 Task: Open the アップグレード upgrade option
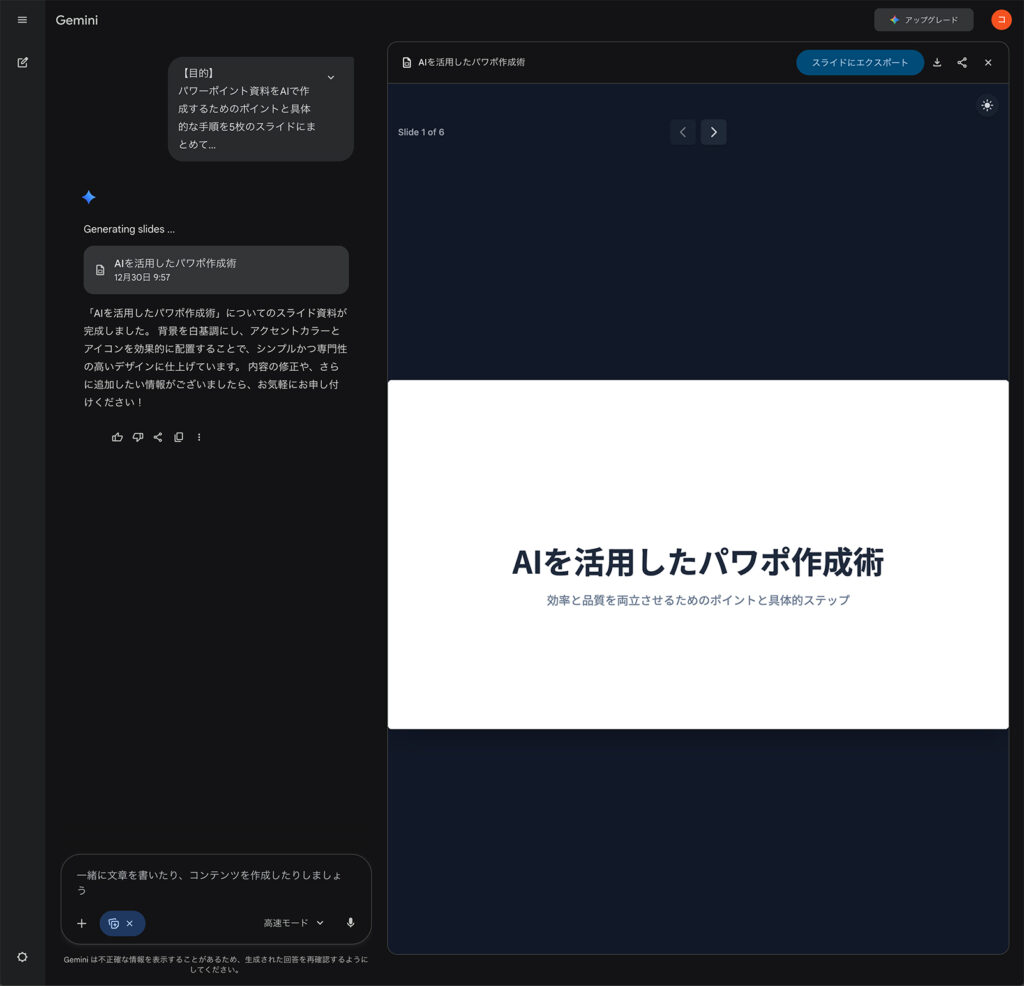point(923,19)
